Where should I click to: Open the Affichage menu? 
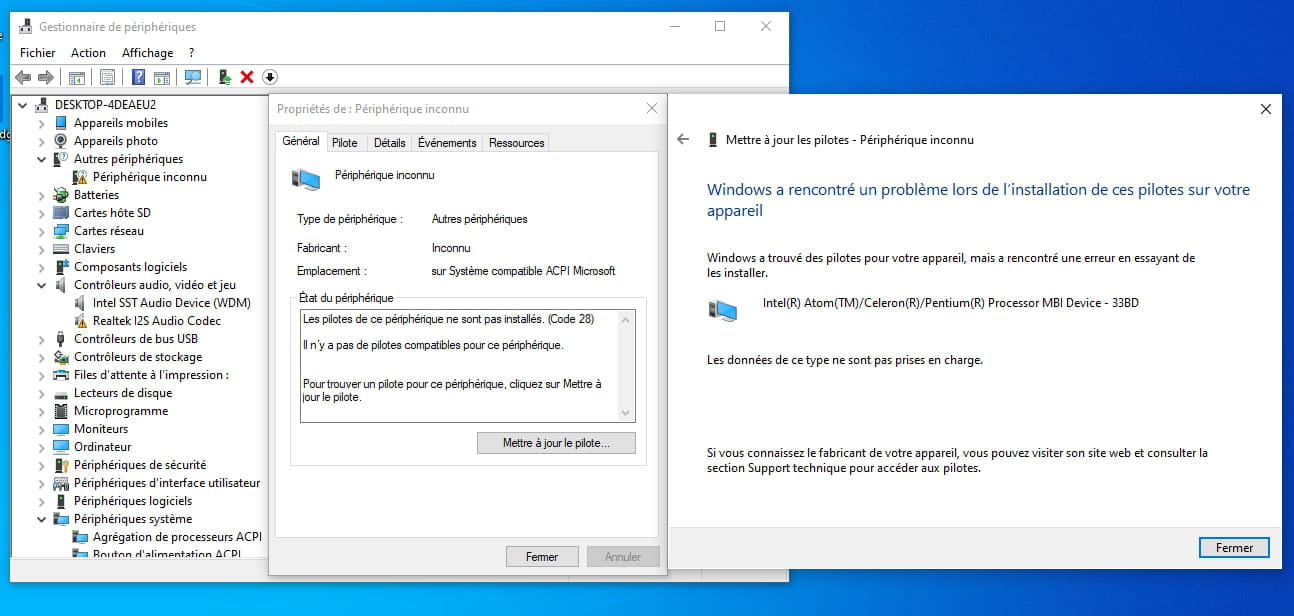[x=147, y=53]
